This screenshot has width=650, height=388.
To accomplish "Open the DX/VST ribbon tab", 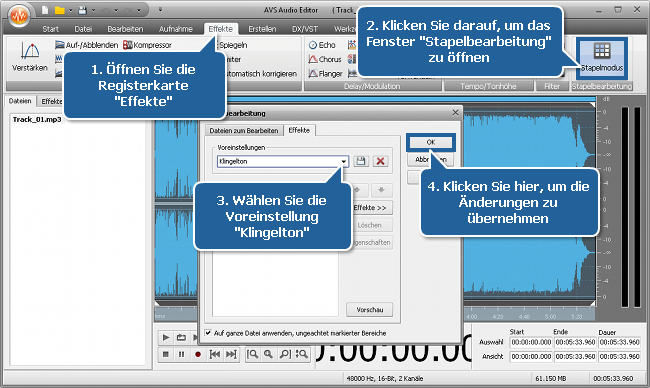I will 305,29.
